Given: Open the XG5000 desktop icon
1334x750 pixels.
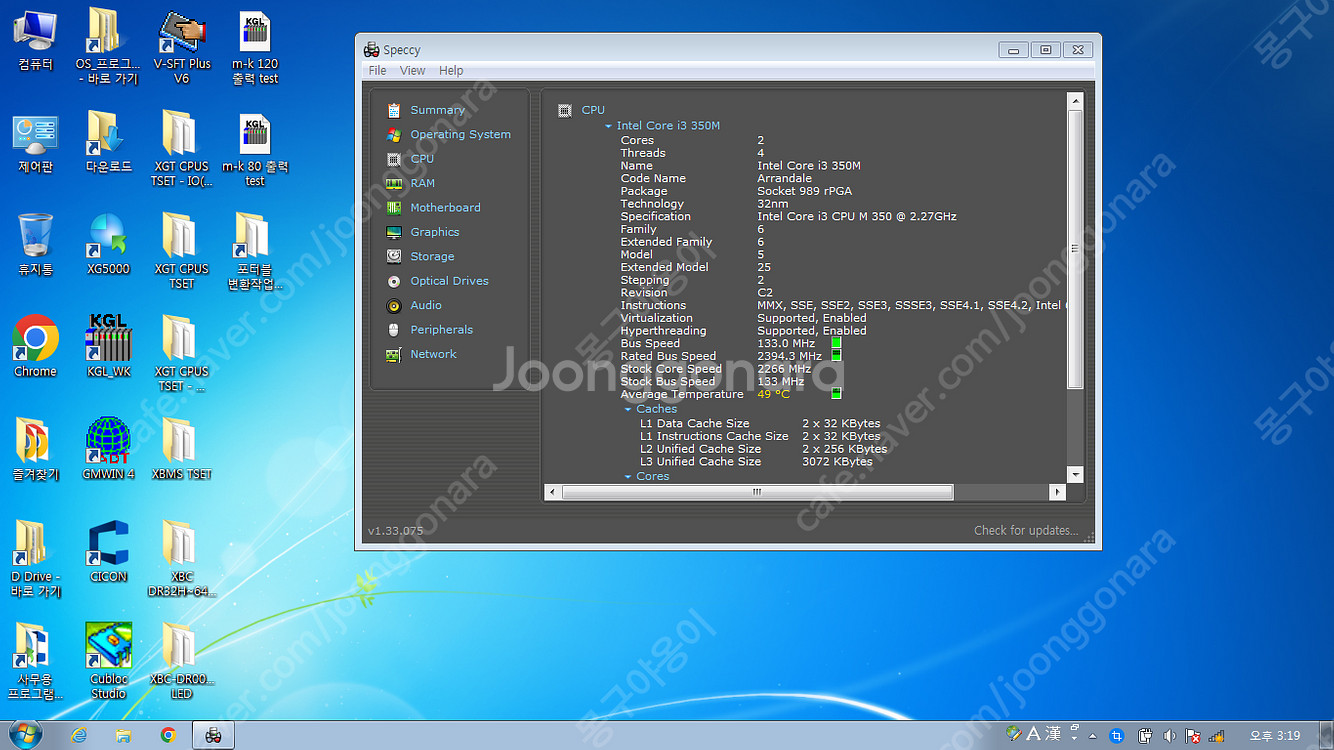Looking at the screenshot, I should click(108, 244).
